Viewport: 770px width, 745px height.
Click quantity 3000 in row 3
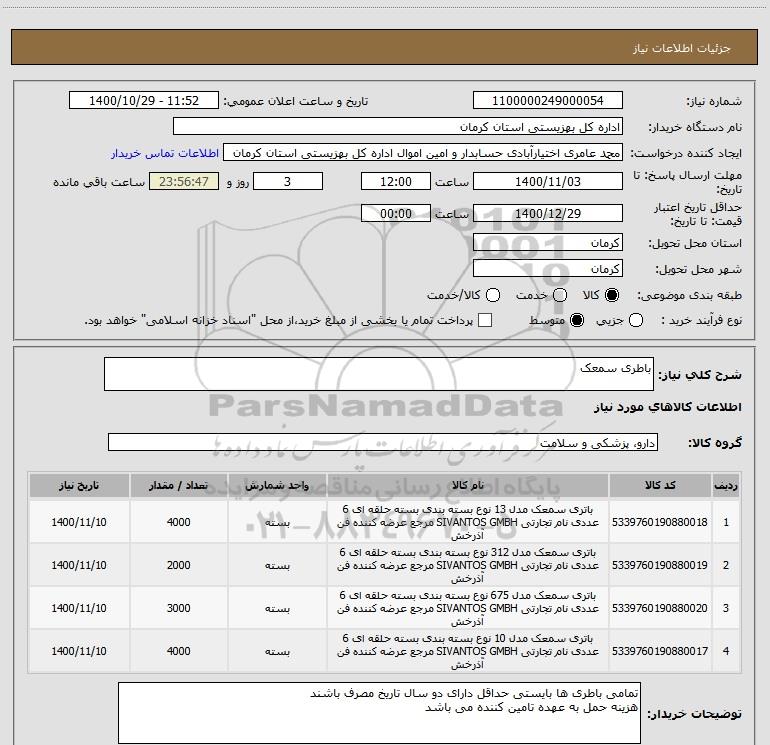click(x=178, y=608)
